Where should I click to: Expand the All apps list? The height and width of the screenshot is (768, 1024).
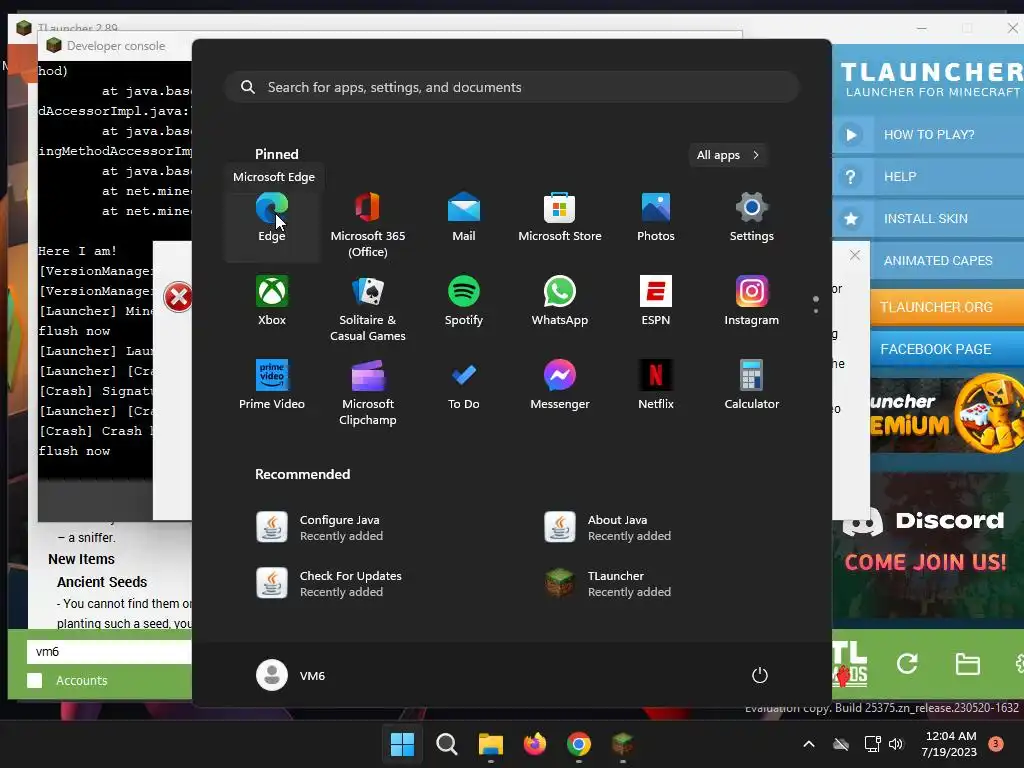pyautogui.click(x=728, y=155)
